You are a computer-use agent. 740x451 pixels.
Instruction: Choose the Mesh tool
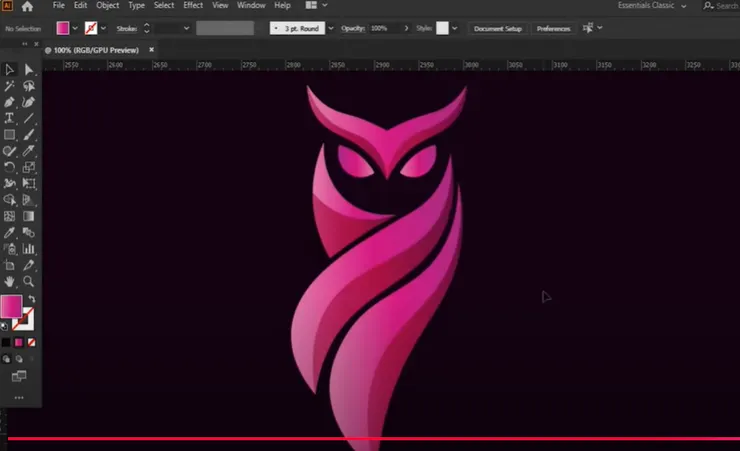[9, 216]
